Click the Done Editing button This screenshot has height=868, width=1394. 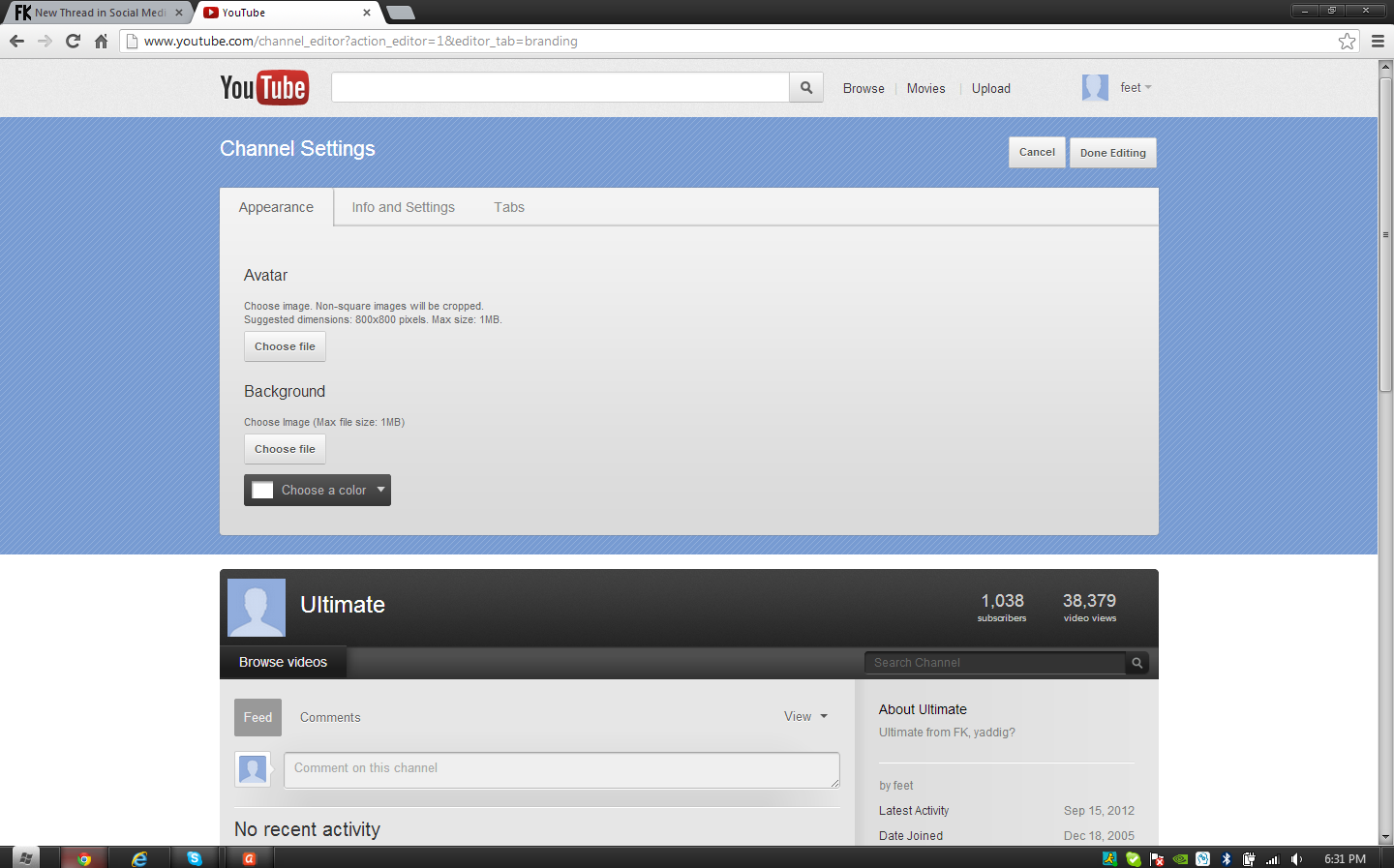(x=1113, y=153)
